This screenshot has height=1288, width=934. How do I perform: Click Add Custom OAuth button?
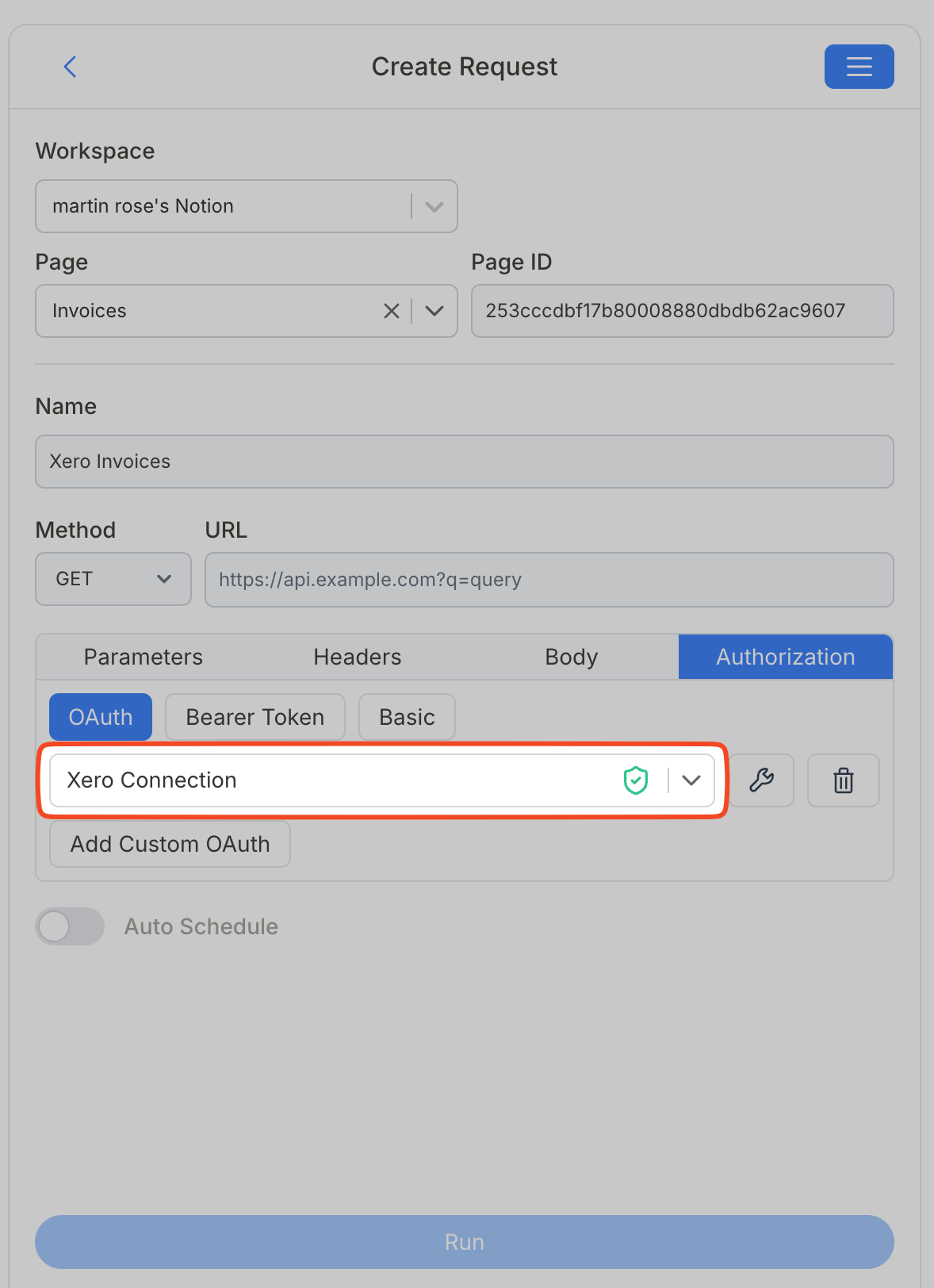tap(170, 844)
